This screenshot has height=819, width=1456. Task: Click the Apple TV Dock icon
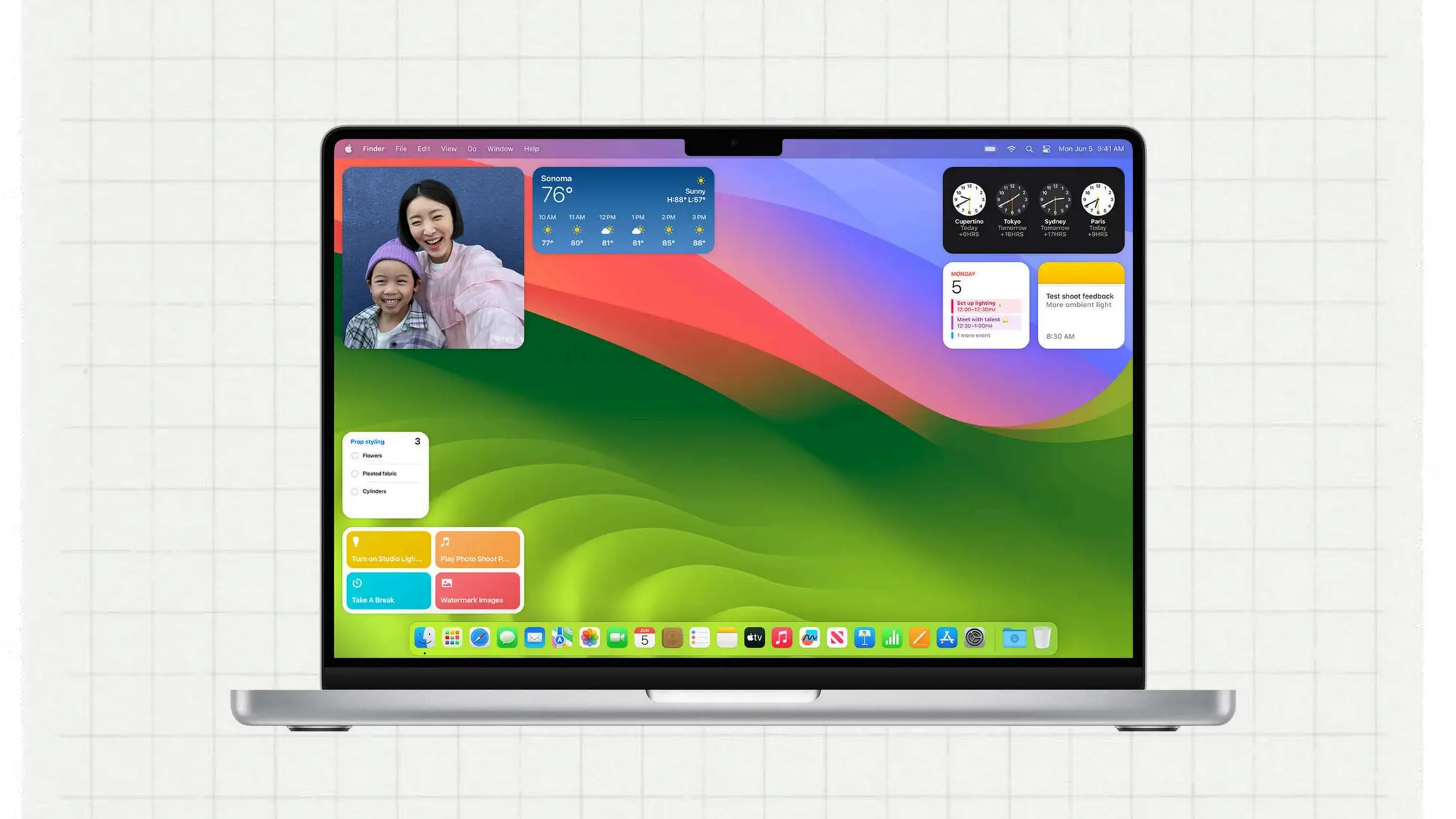754,638
